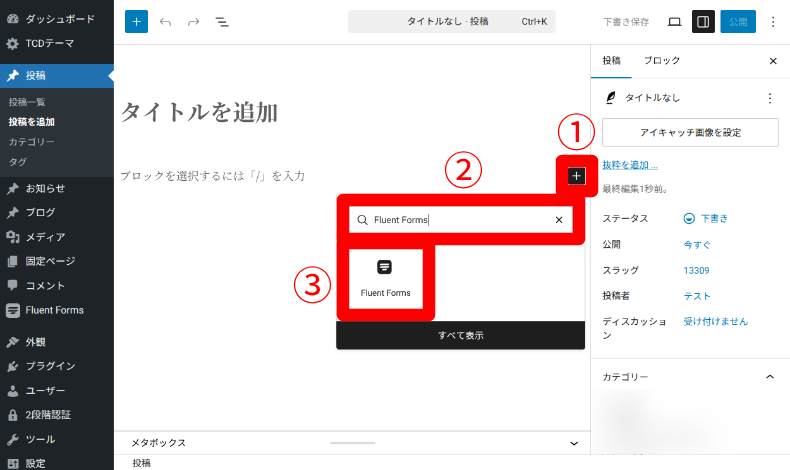
Task: Open the メディア library menu
Action: [x=57, y=237]
